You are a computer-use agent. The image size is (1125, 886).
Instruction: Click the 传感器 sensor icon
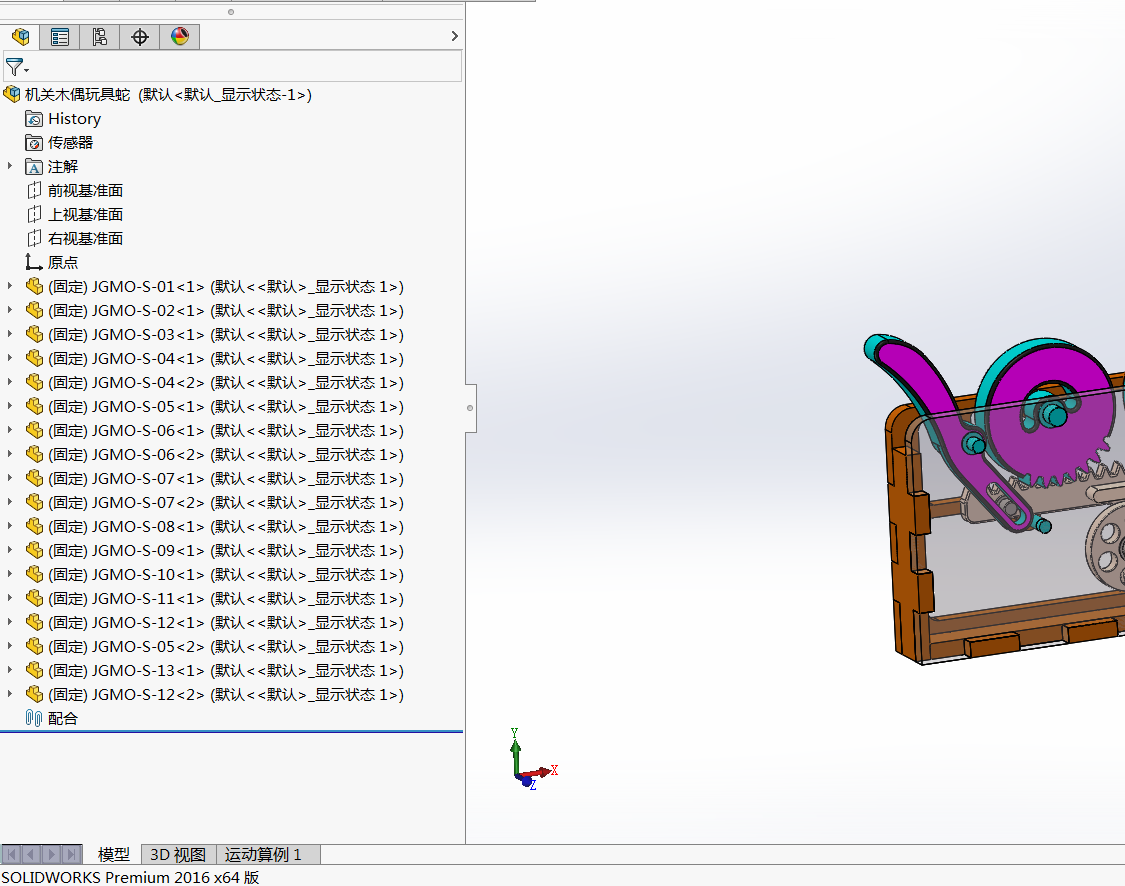pyautogui.click(x=34, y=143)
